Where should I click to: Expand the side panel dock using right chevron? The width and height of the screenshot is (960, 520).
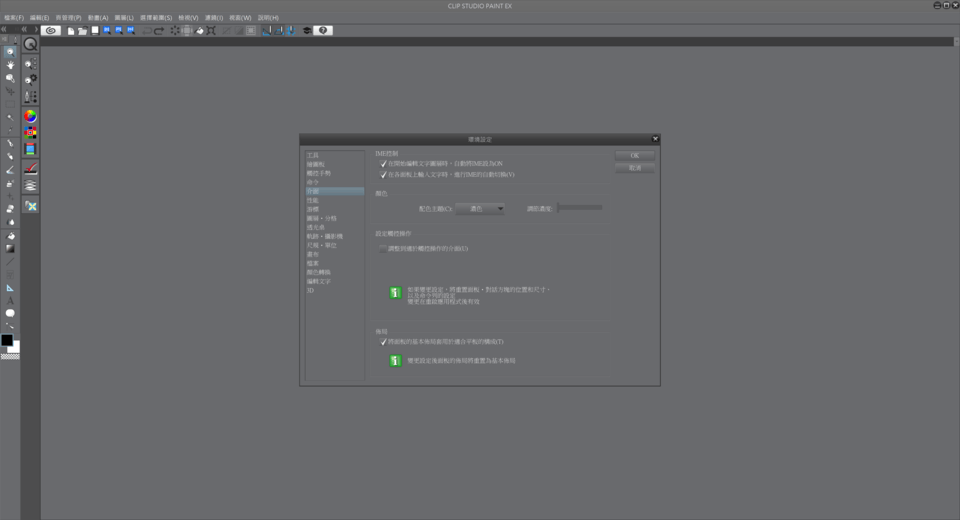(36, 29)
